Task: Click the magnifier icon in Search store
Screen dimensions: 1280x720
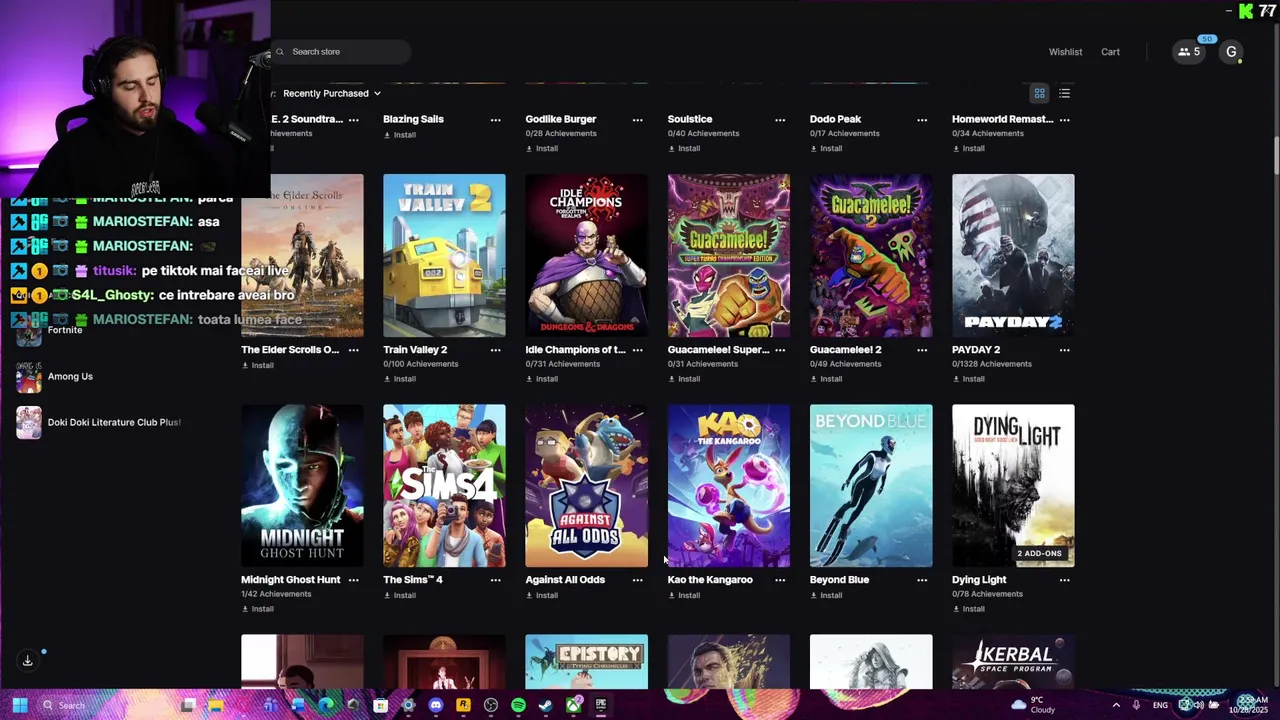Action: point(280,52)
